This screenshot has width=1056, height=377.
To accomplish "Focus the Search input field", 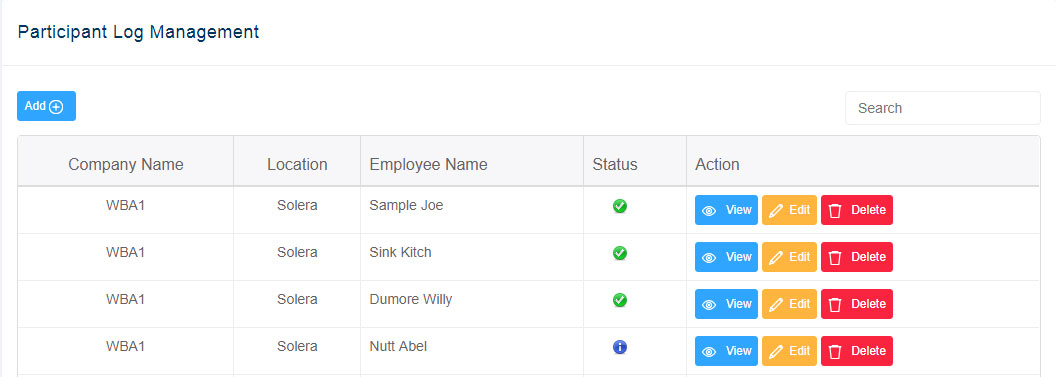I will tap(943, 108).
